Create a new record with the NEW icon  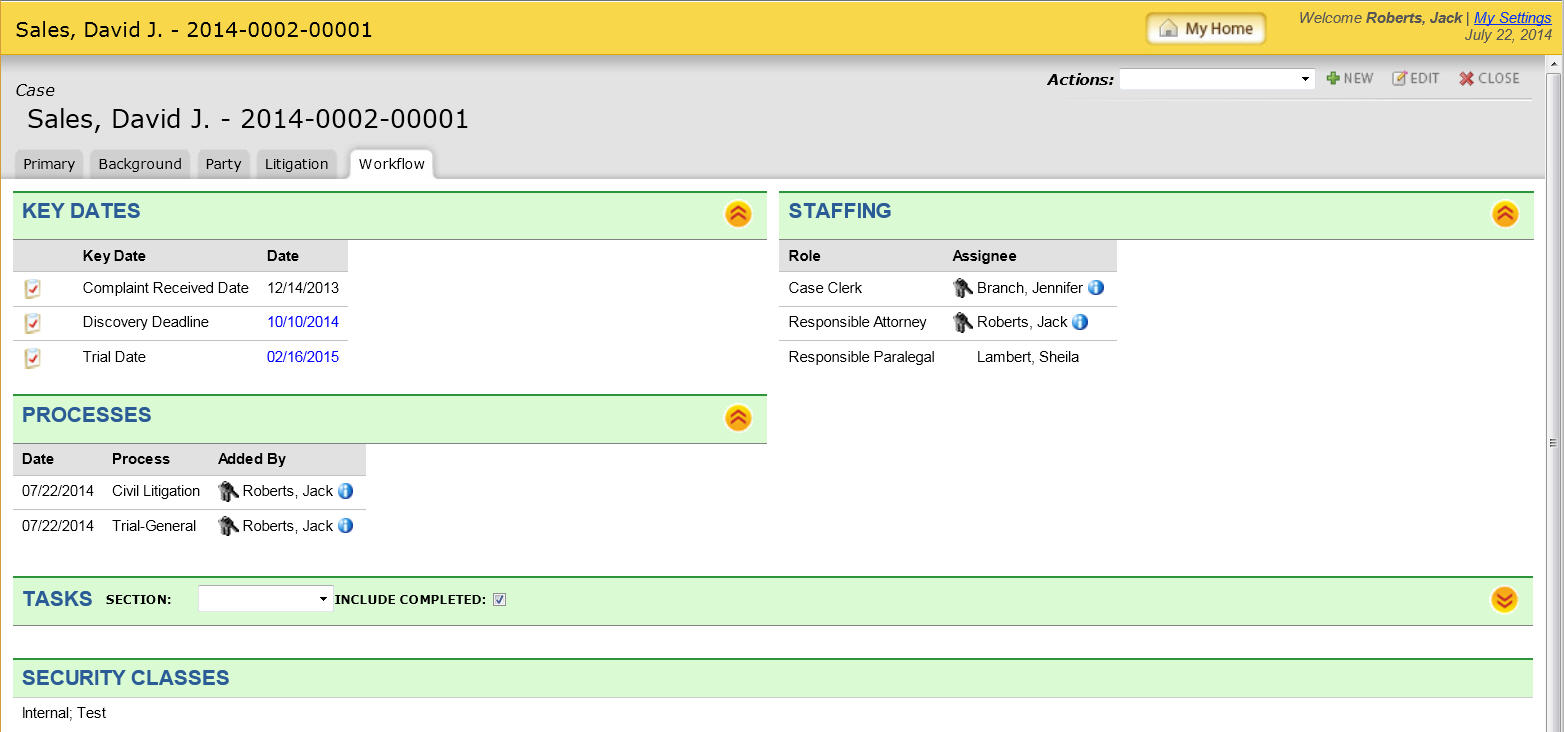coord(1350,78)
